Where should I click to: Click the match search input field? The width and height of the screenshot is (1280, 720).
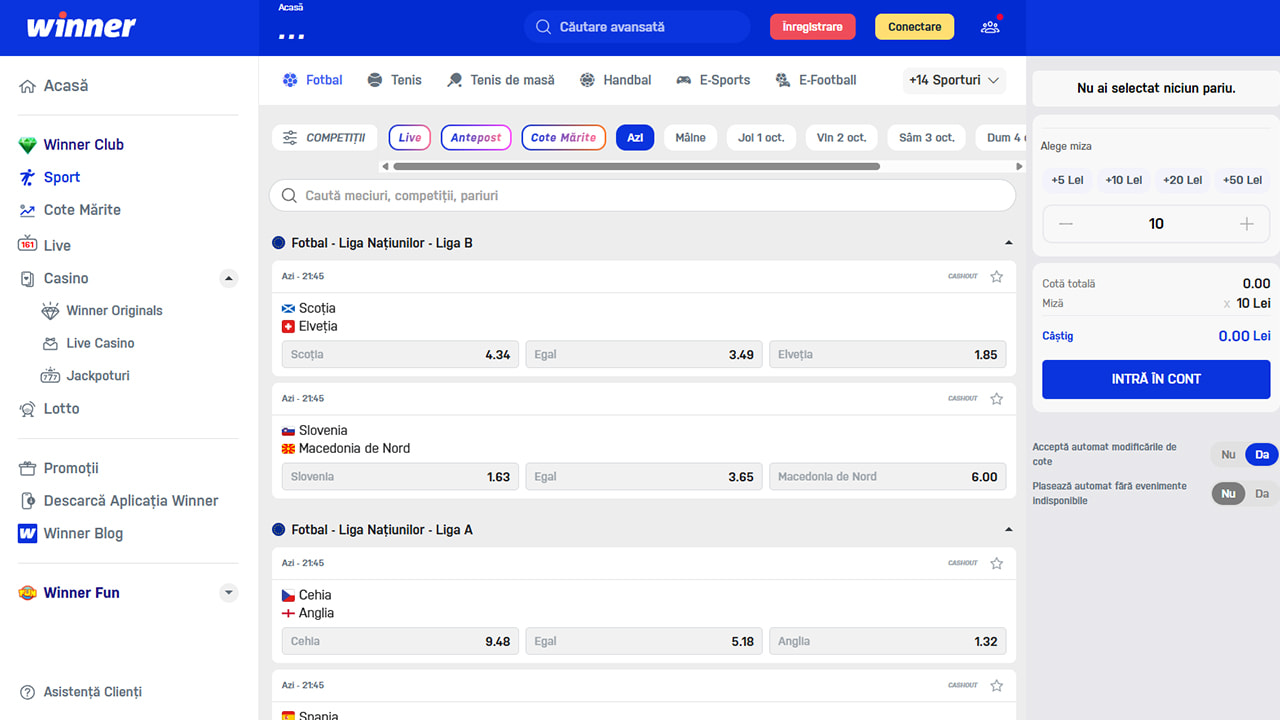point(643,196)
